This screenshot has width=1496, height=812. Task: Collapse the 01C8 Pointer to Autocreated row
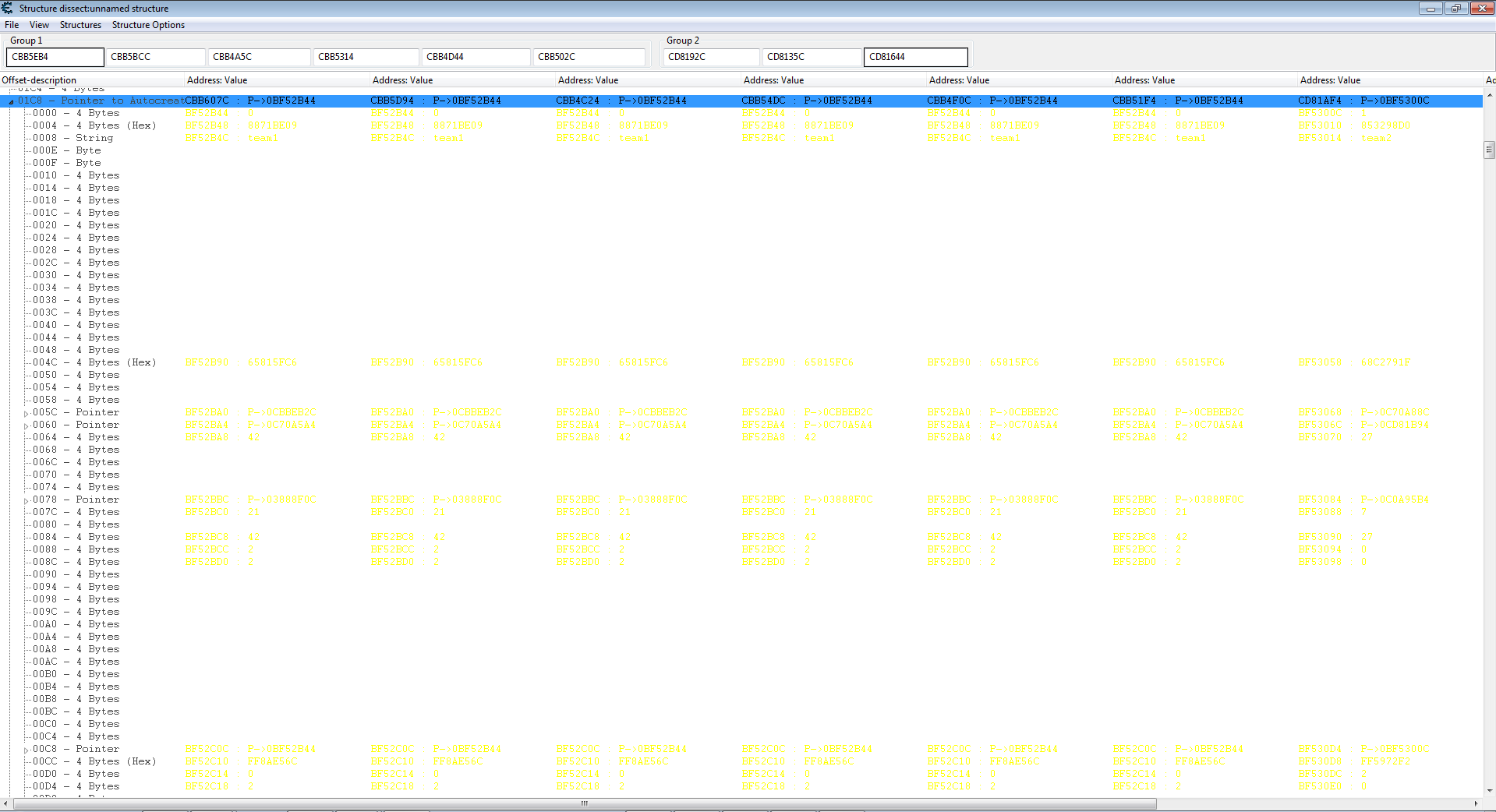click(x=11, y=101)
